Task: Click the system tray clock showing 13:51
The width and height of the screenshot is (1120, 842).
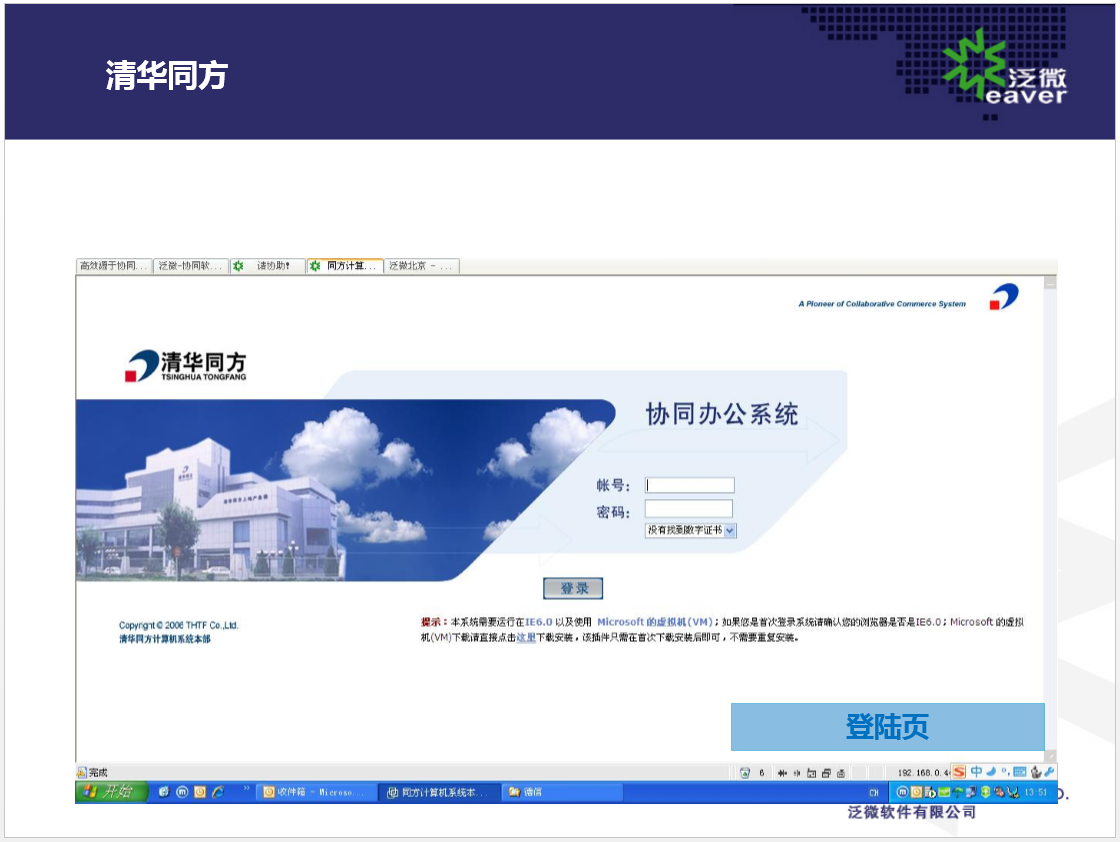Action: click(x=1036, y=792)
